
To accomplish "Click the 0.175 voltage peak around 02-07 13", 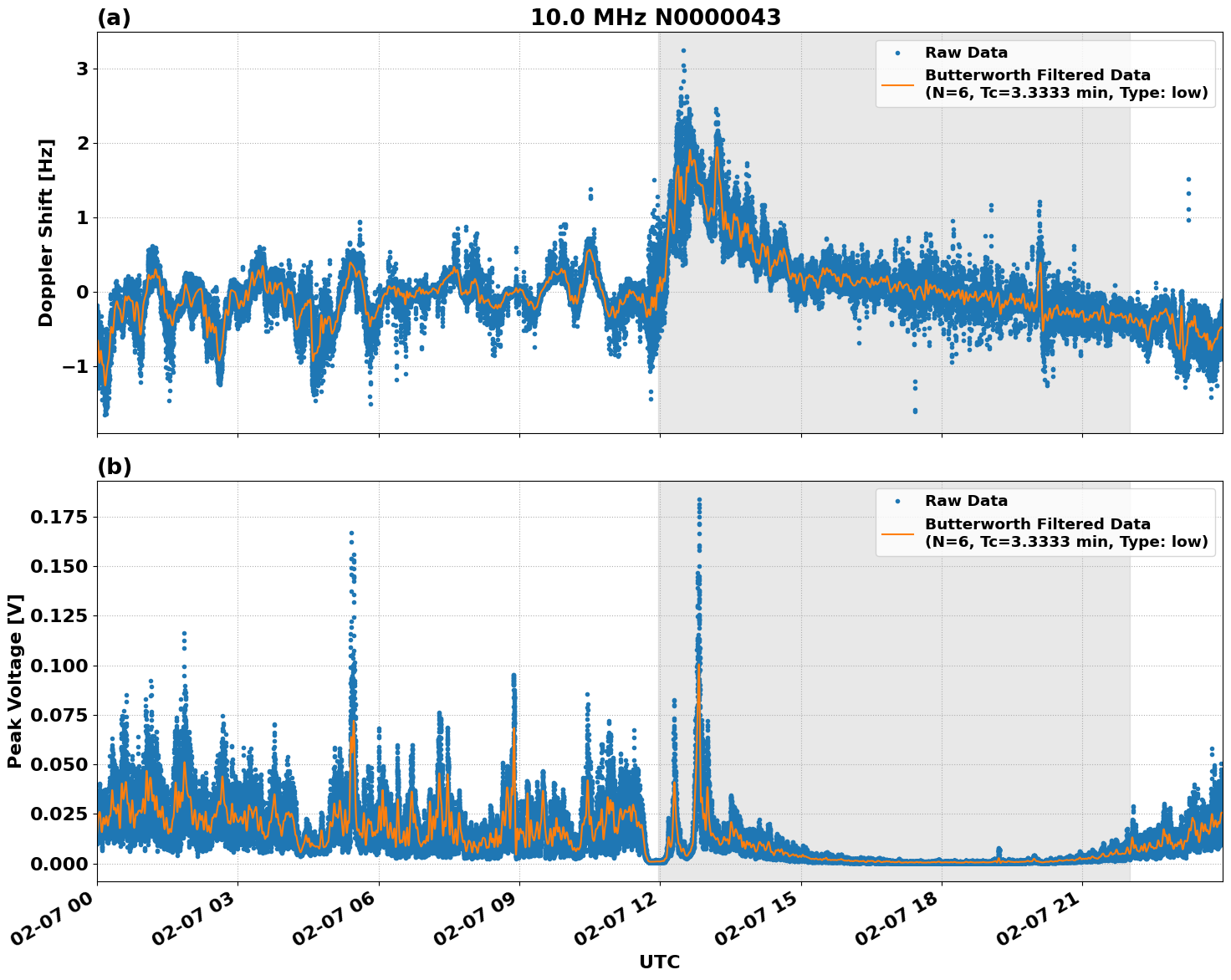I will [699, 500].
